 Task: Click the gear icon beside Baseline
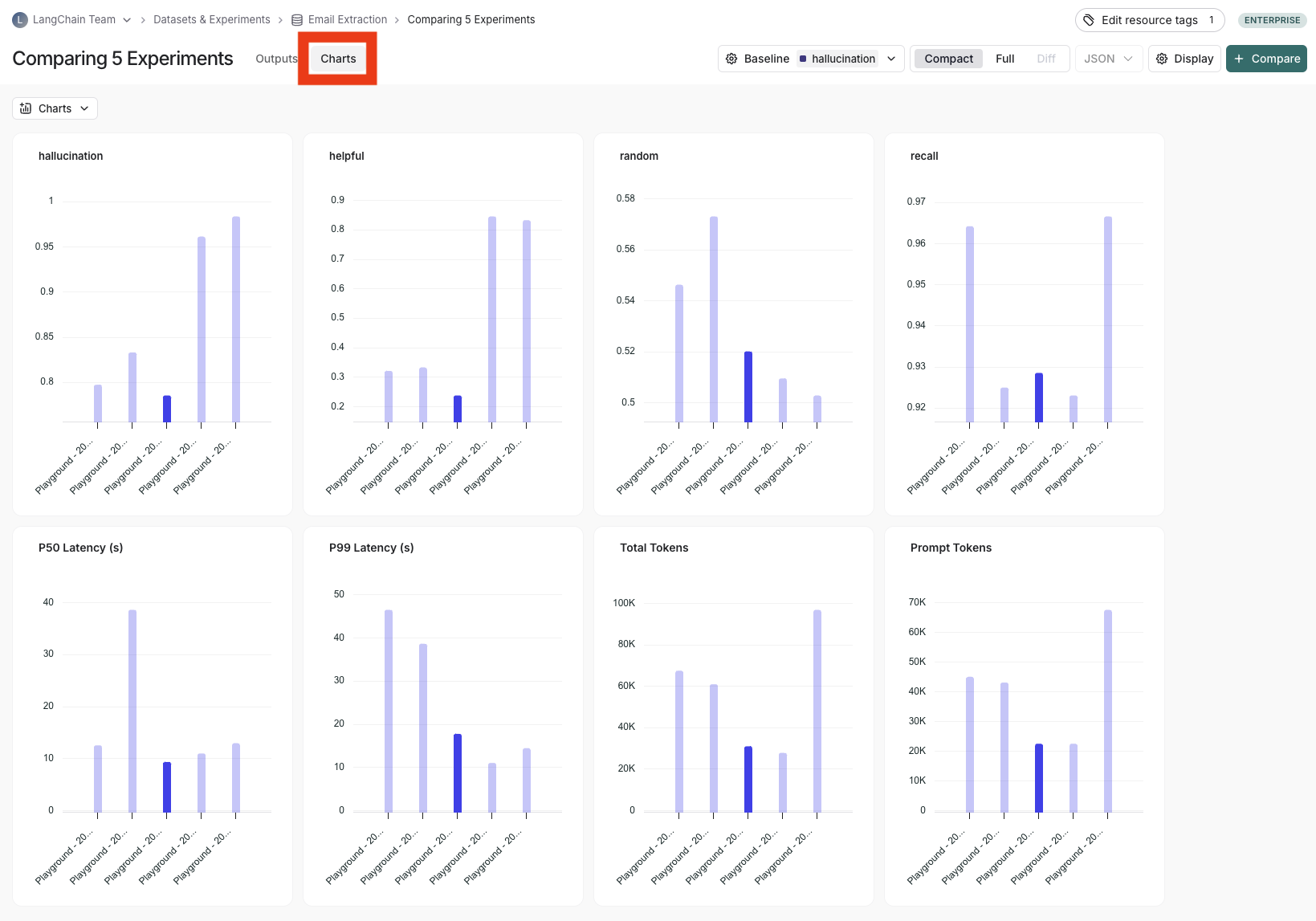click(x=731, y=58)
